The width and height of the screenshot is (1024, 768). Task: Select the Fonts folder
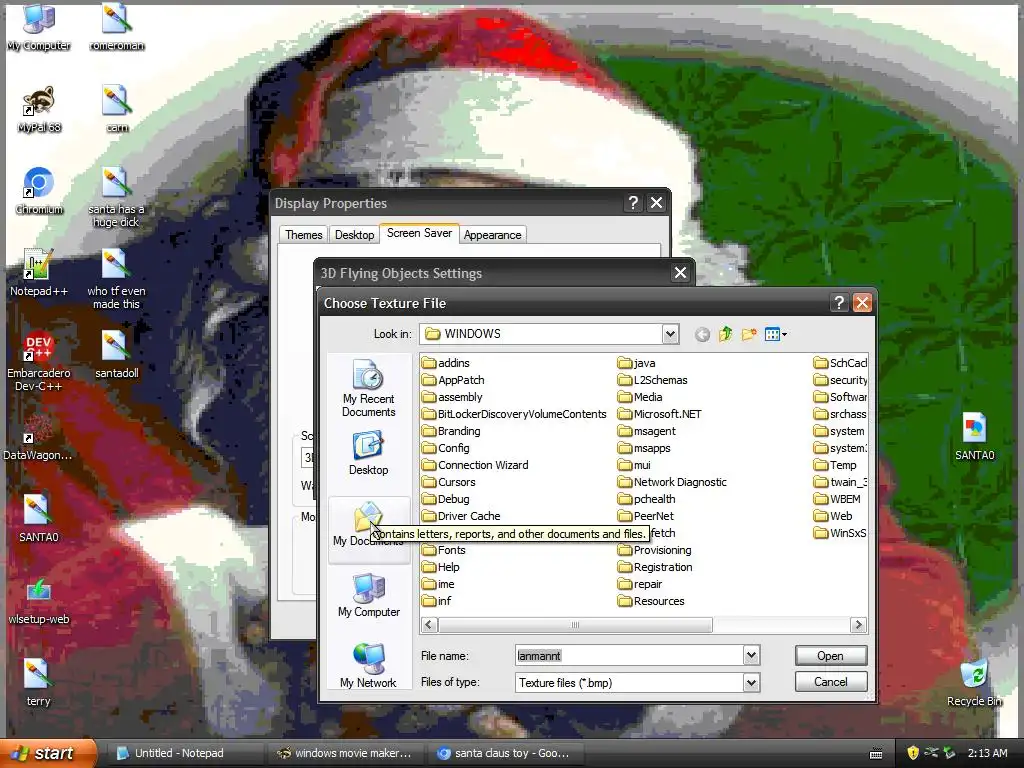point(444,550)
